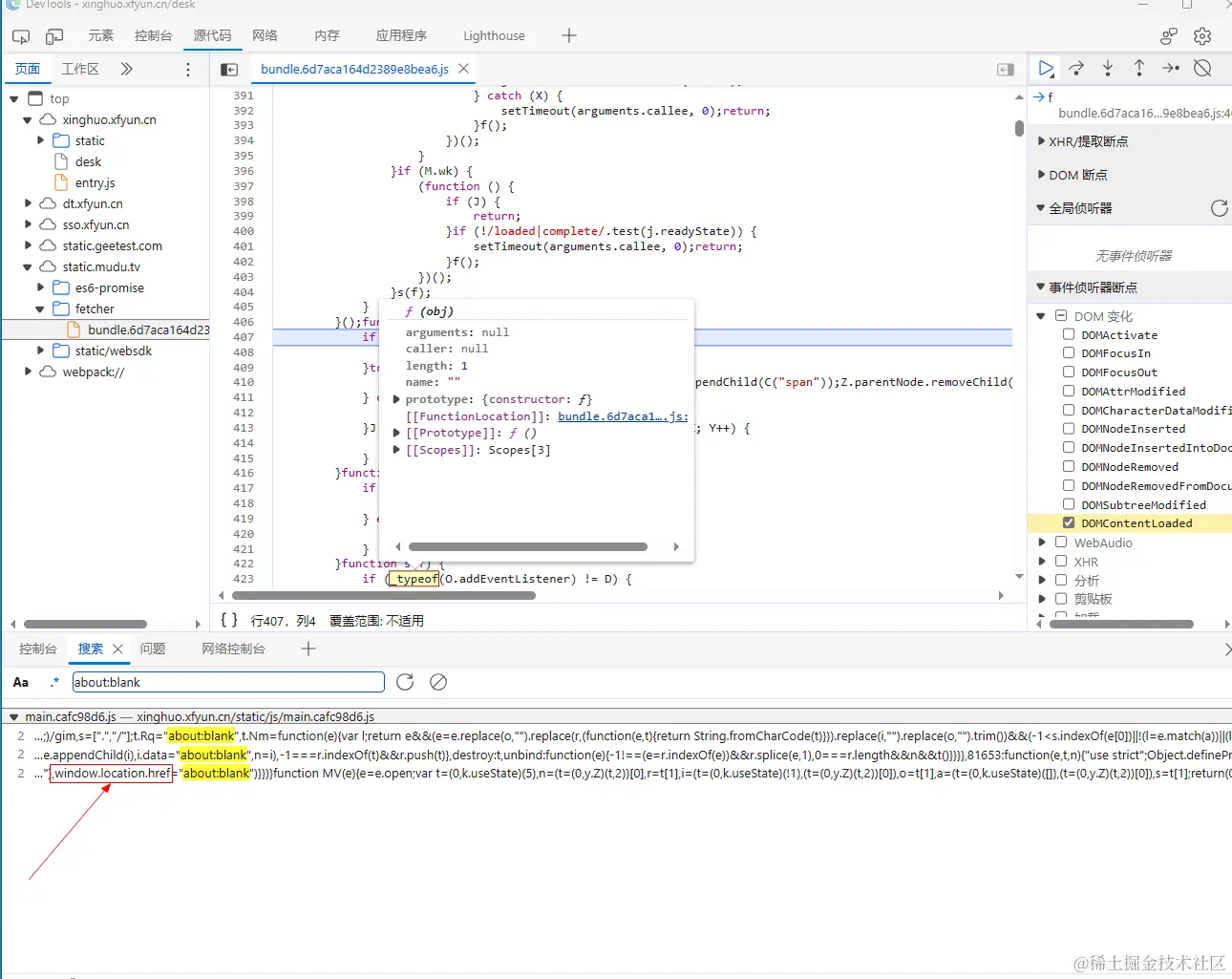The height and width of the screenshot is (979, 1232).
Task: Step to the next statement
Action: point(1171,68)
